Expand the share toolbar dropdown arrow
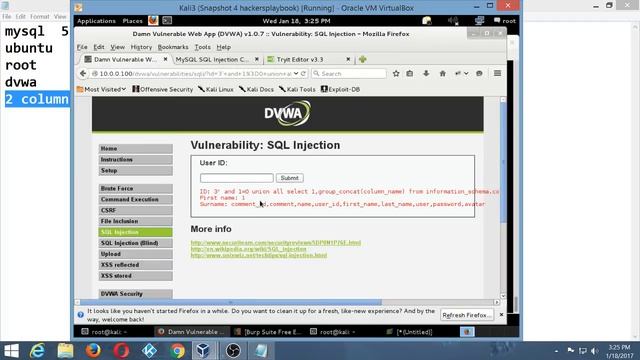This screenshot has height=360, width=640. point(466,73)
